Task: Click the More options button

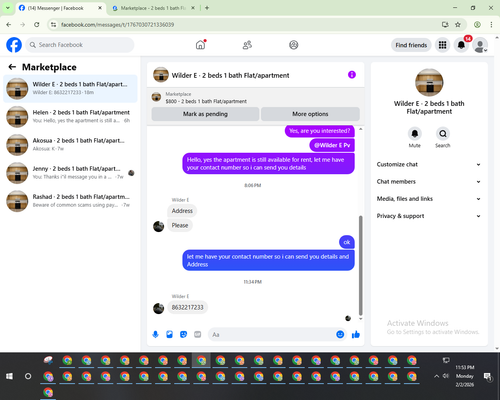Action: 310,114
